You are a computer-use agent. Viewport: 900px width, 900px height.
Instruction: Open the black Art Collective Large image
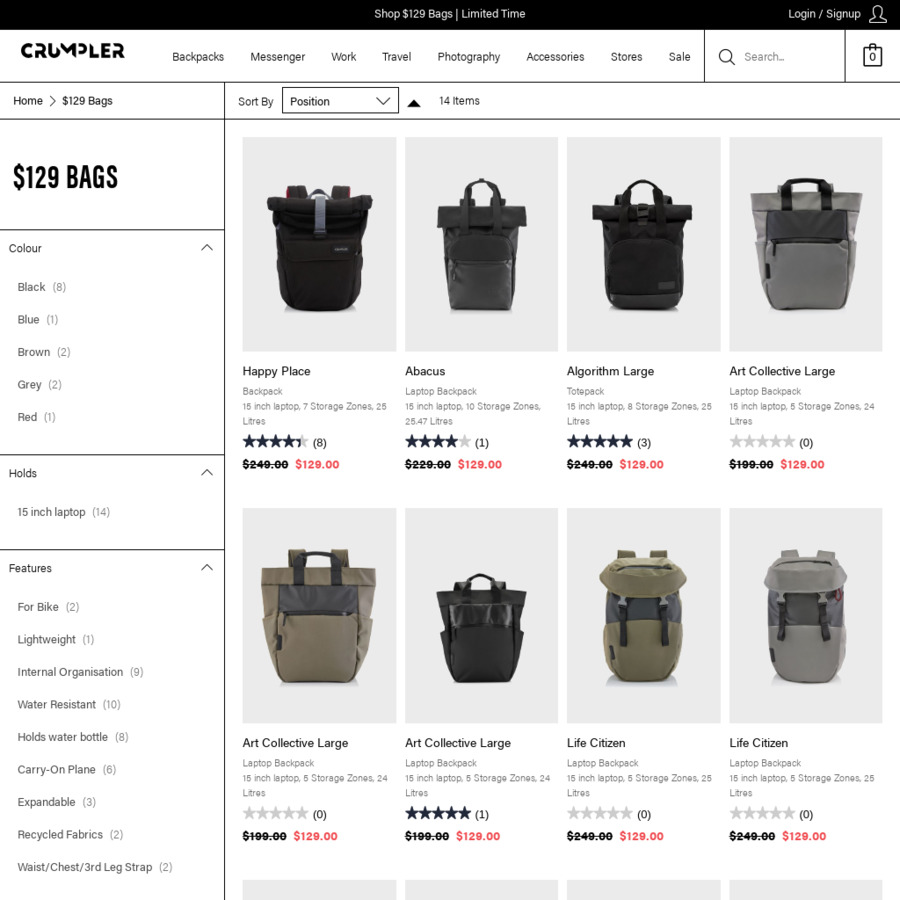482,615
